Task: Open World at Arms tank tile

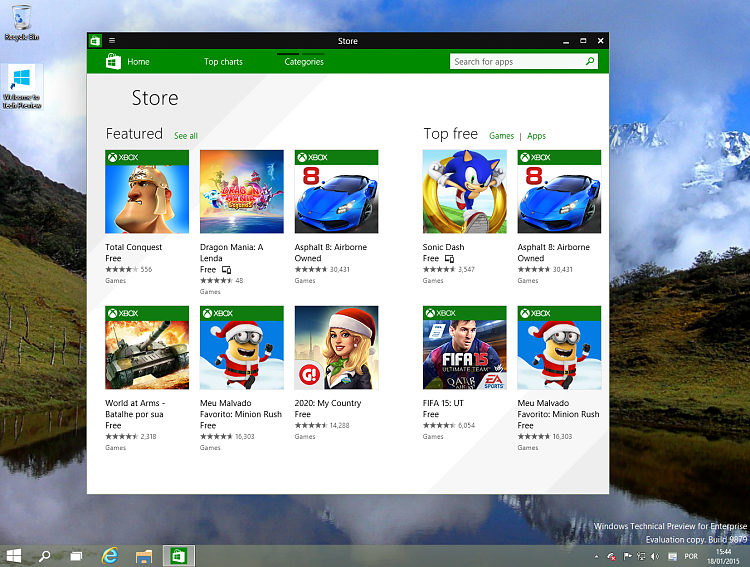Action: 147,347
